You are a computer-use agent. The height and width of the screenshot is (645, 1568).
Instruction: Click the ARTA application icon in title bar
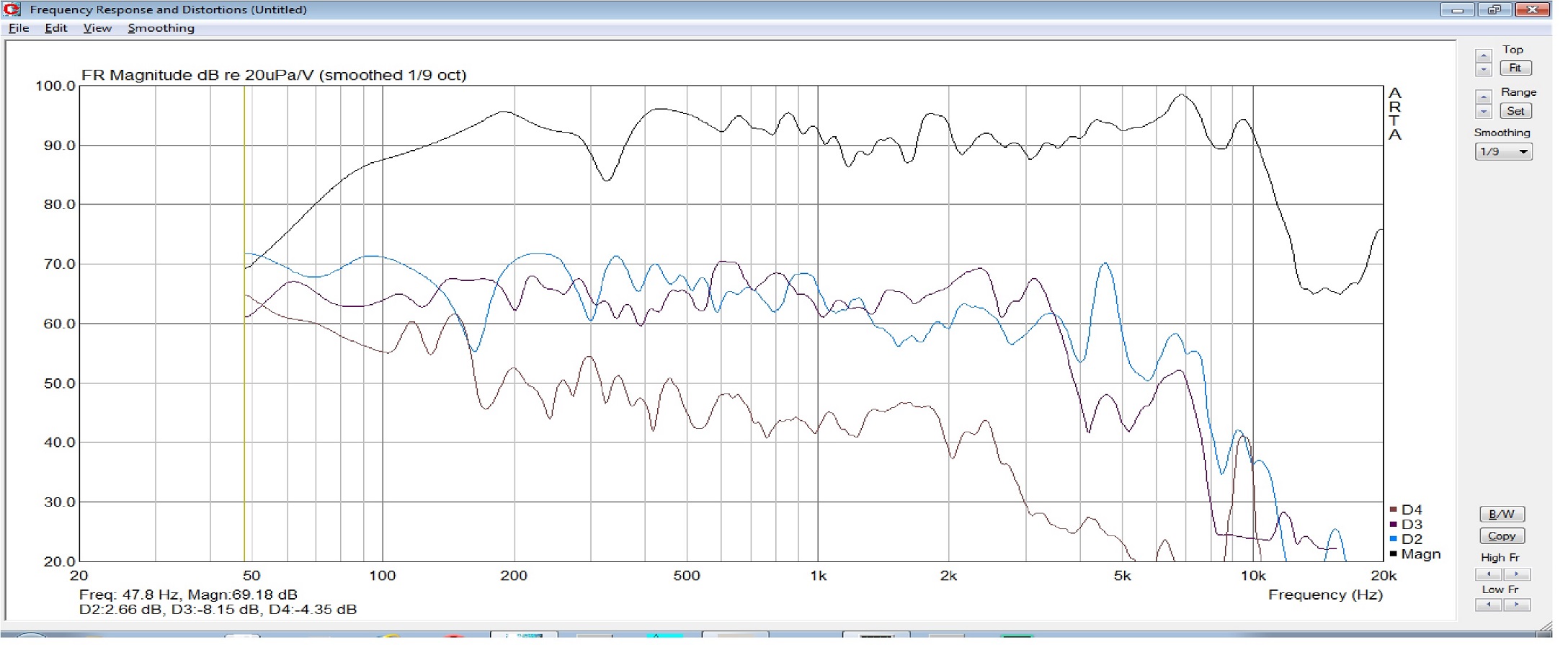pyautogui.click(x=12, y=9)
